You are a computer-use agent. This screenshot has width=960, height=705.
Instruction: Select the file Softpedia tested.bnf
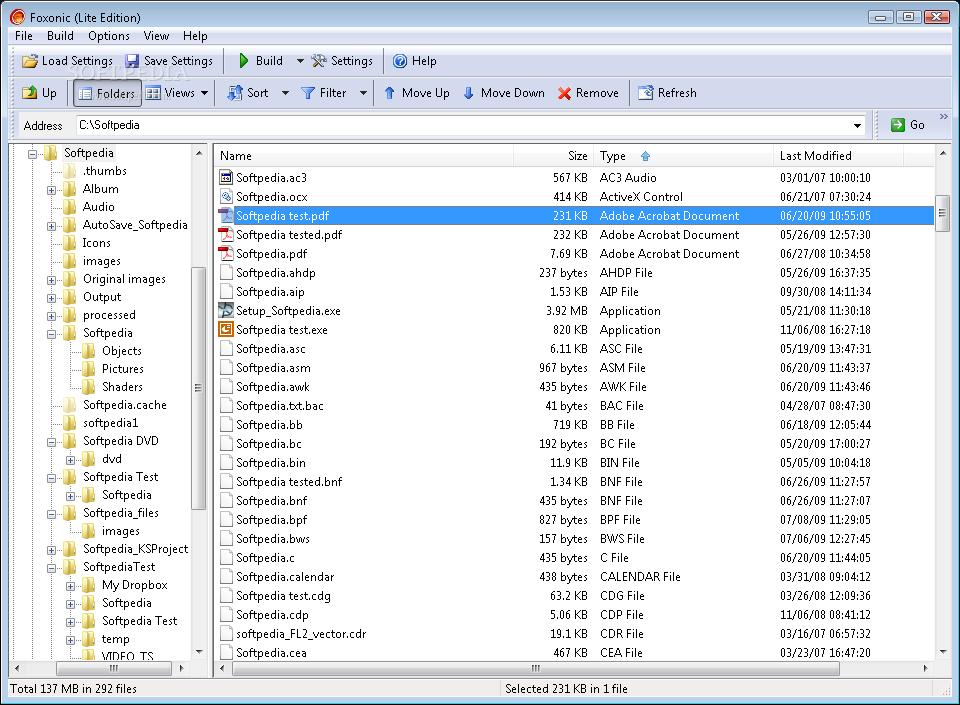289,482
